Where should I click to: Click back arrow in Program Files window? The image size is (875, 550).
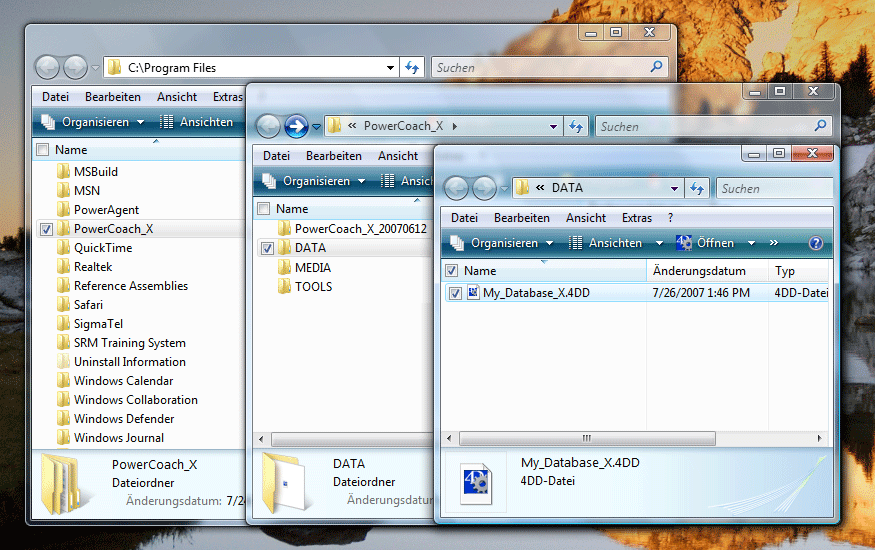[x=47, y=67]
